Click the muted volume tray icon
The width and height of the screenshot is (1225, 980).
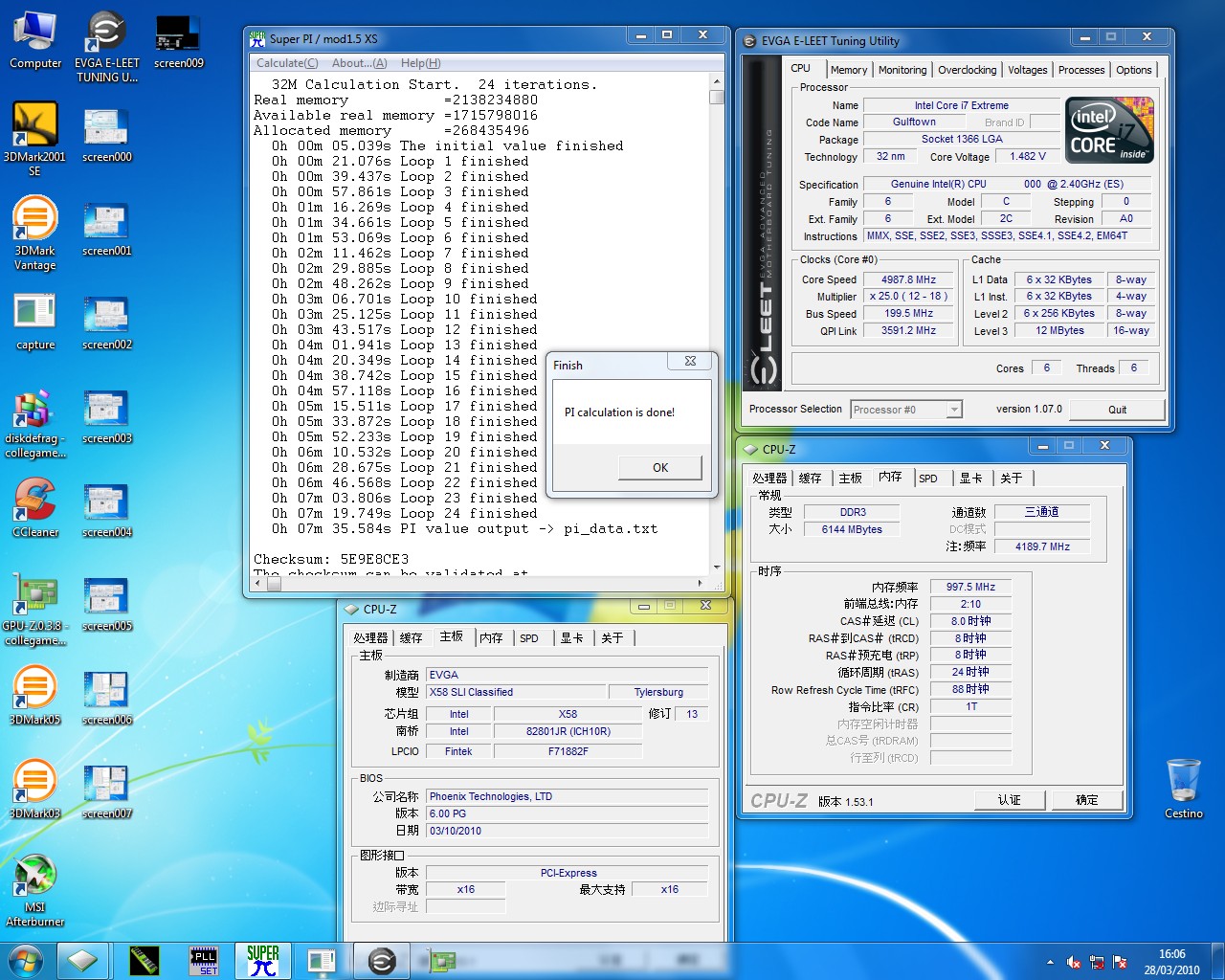(x=1074, y=962)
